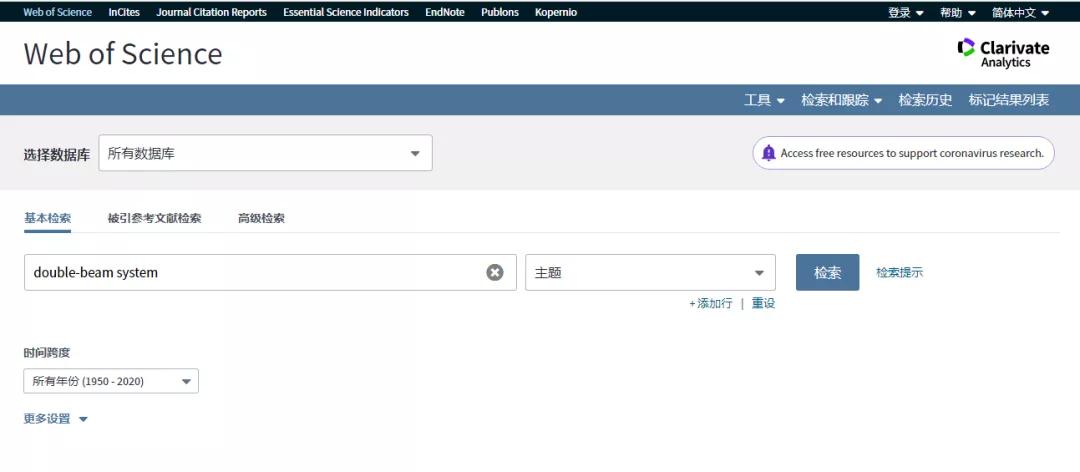Go to Essential Science Indicators
The height and width of the screenshot is (472, 1080).
(346, 12)
